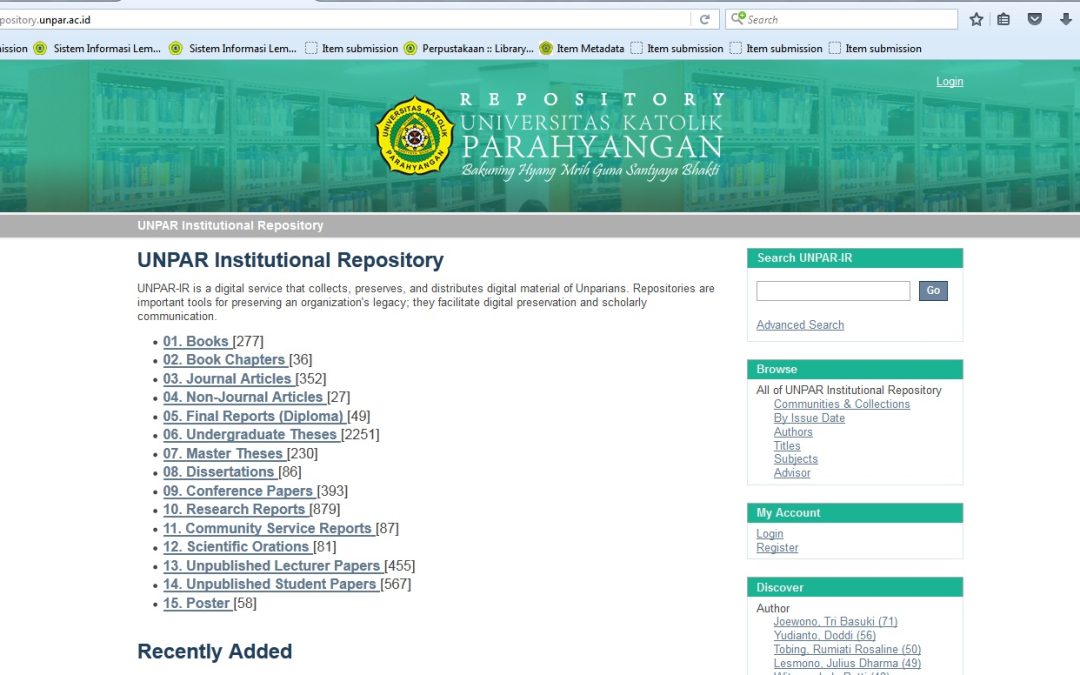Browse by Communities & Collections
The image size is (1080, 675).
(x=841, y=405)
